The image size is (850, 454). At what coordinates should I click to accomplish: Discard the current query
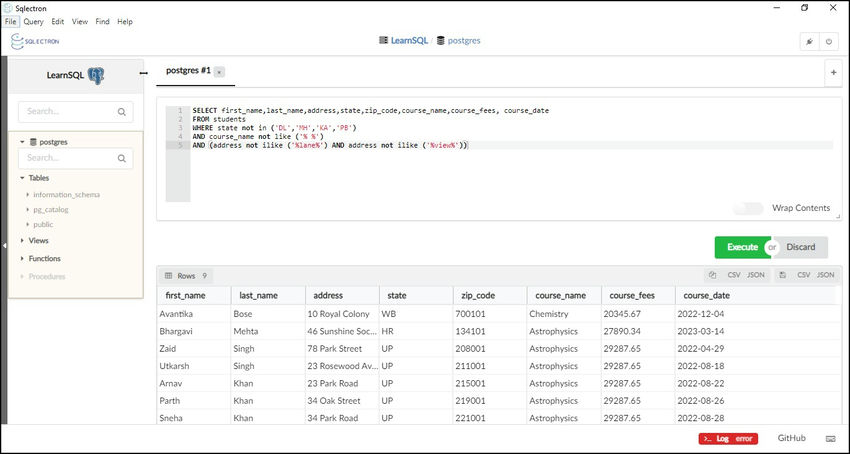[x=801, y=247]
